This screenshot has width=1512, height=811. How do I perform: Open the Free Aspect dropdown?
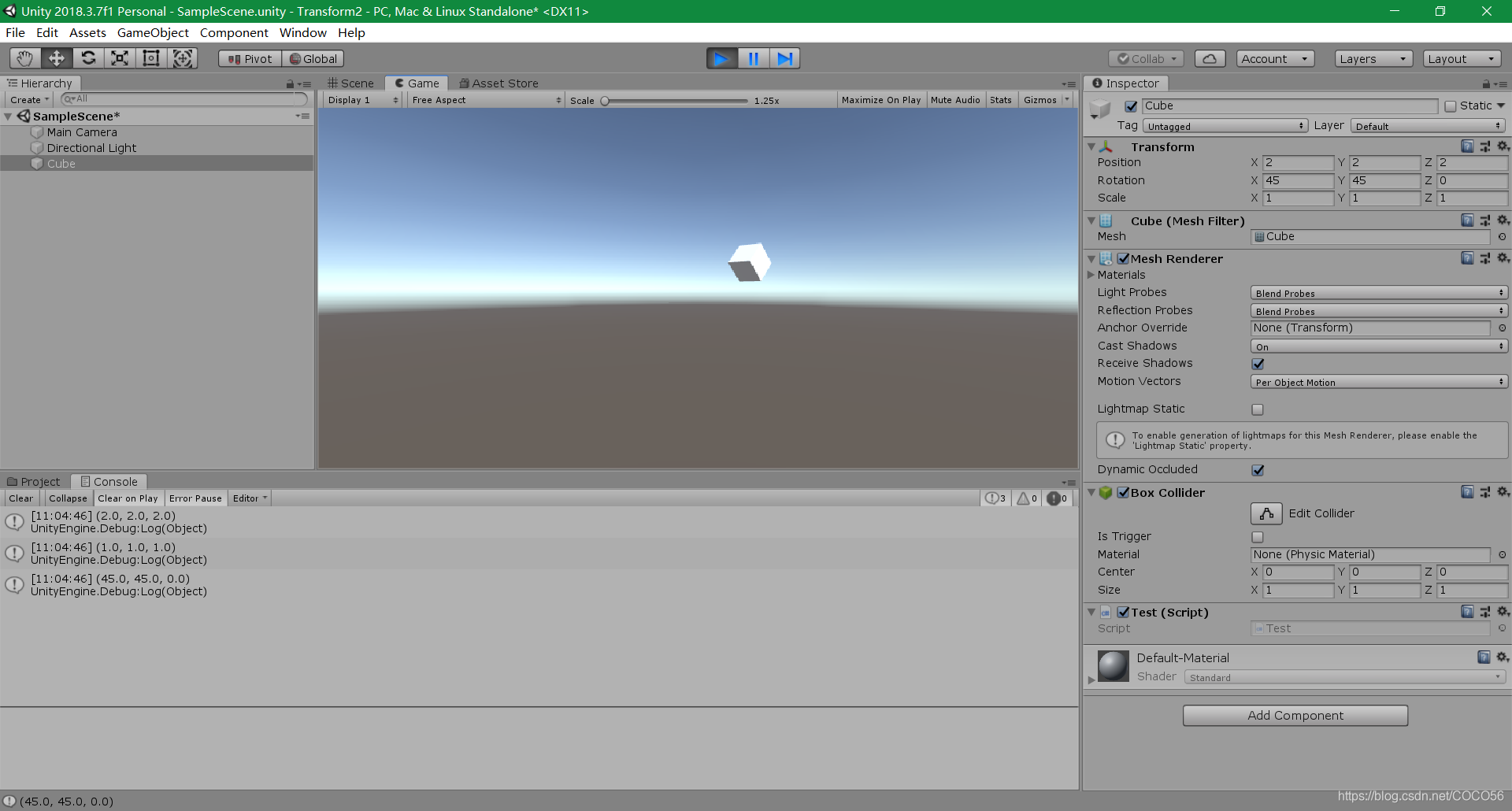(x=486, y=100)
